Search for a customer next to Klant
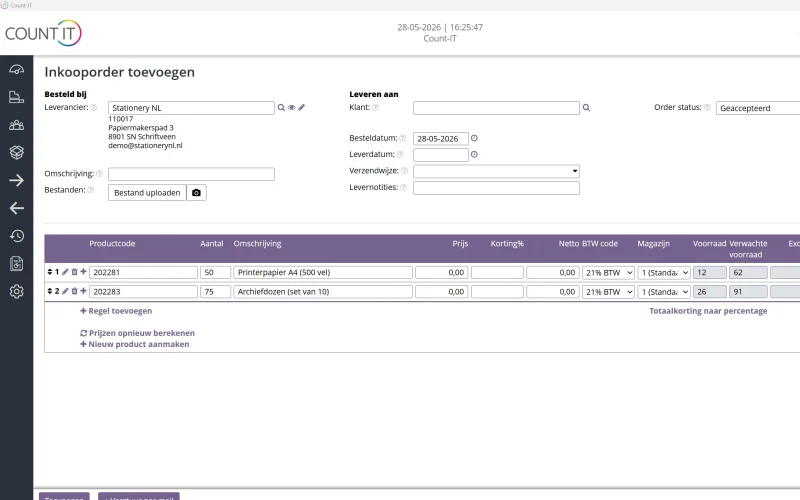The image size is (800, 500). point(586,108)
